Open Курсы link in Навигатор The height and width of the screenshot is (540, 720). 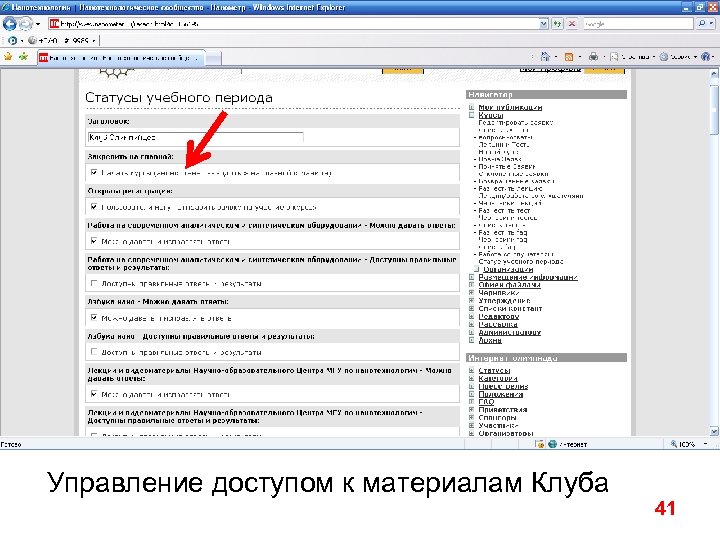pos(490,115)
